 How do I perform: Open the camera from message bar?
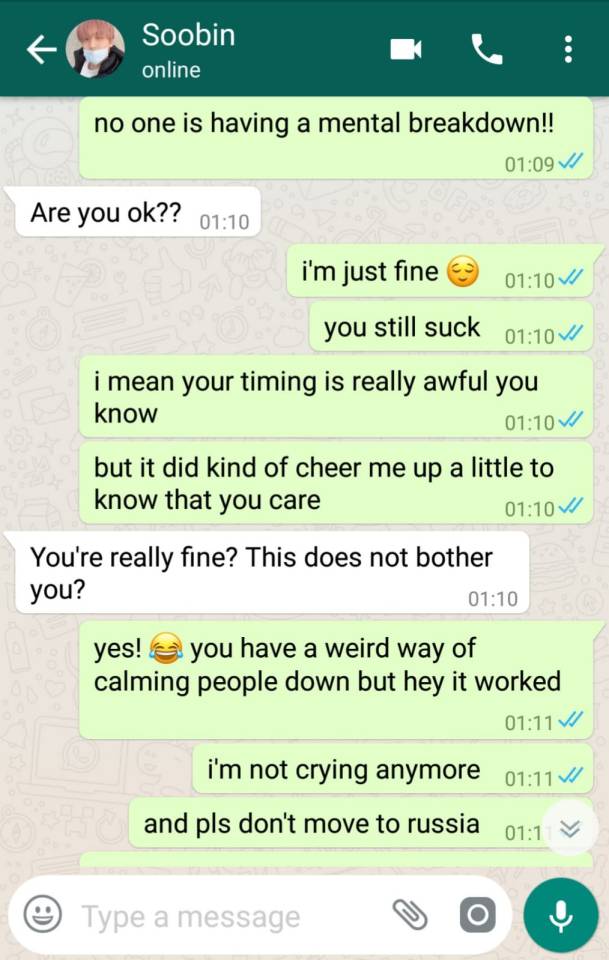coord(477,915)
